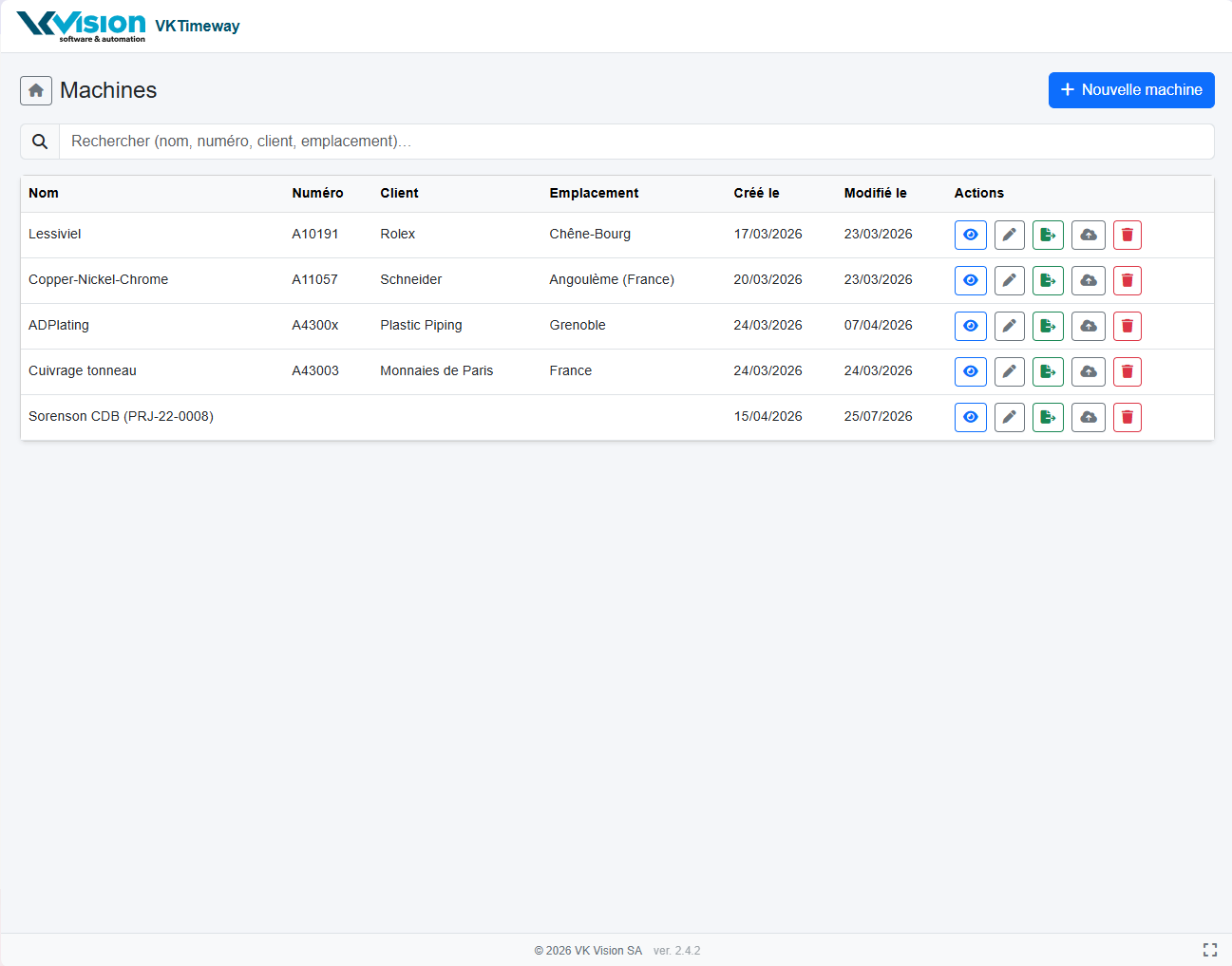Click the magnifier search icon

[40, 142]
